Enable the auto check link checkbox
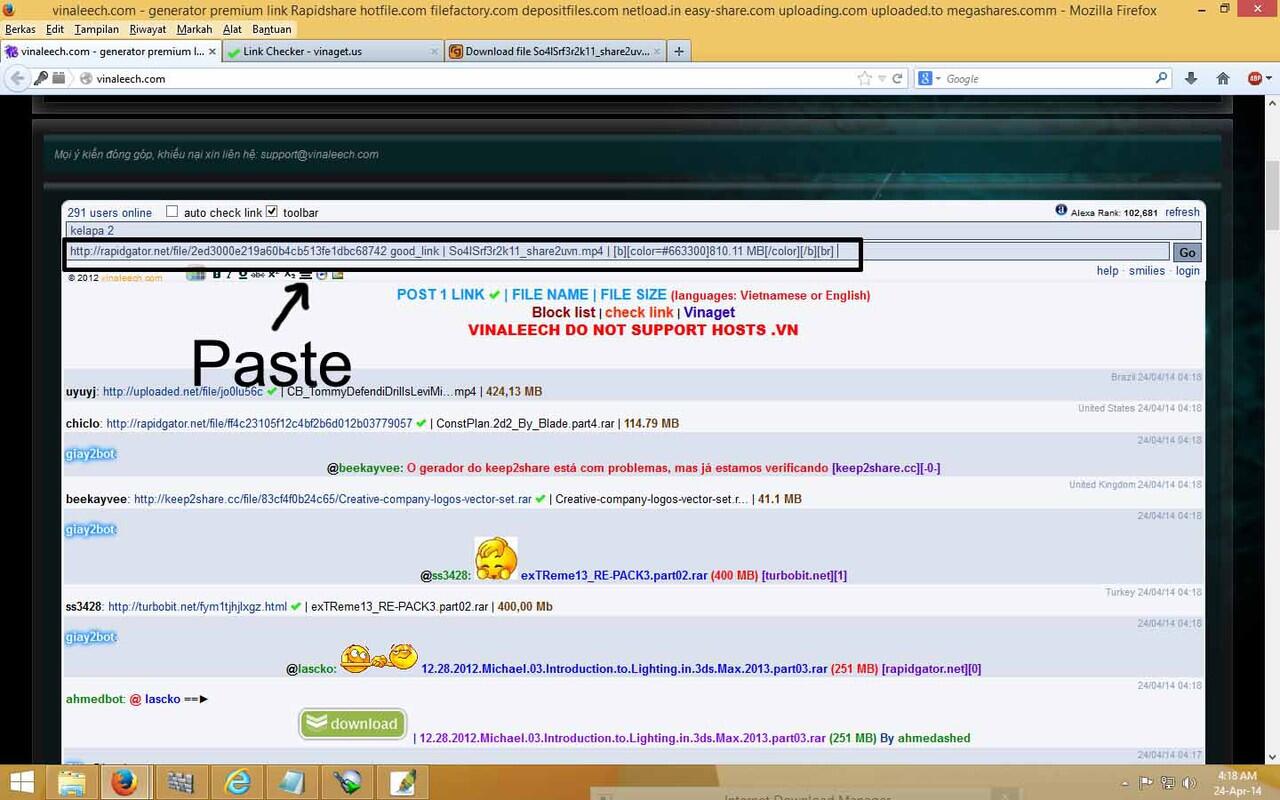Screen dimensions: 1280x800 (x=172, y=212)
